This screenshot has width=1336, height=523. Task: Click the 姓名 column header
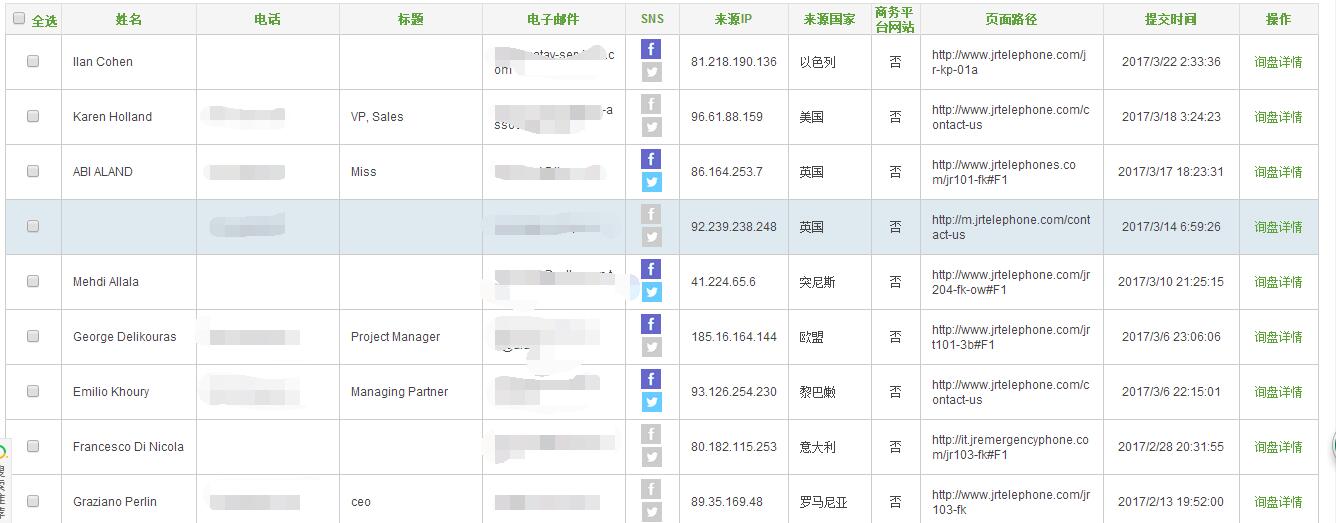tap(128, 19)
